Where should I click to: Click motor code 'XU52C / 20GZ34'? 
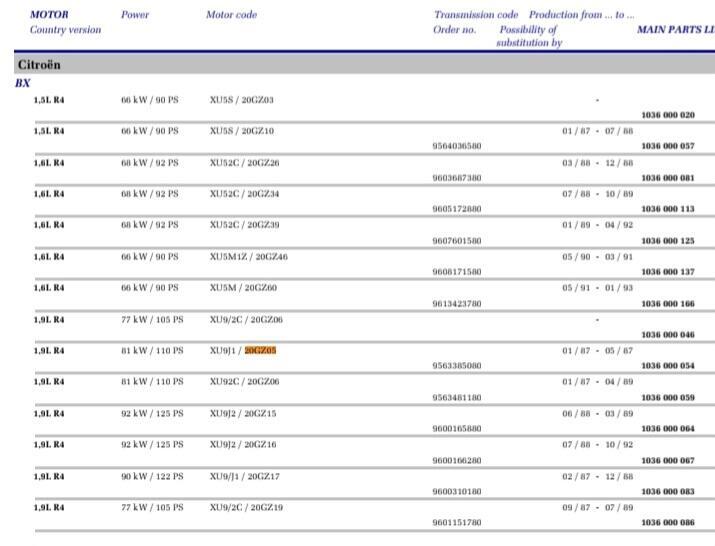click(x=244, y=194)
